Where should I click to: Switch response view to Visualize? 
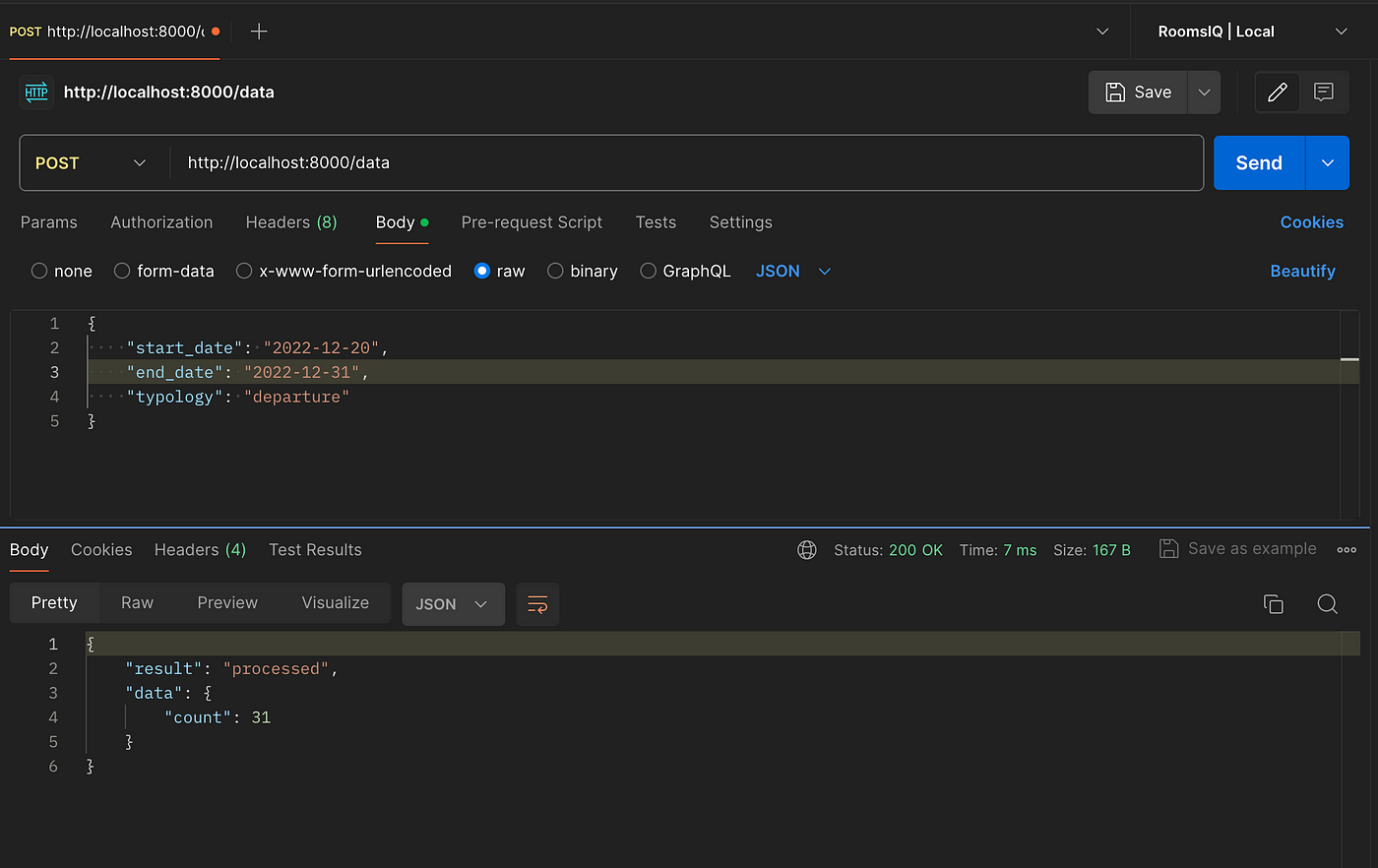tap(336, 603)
